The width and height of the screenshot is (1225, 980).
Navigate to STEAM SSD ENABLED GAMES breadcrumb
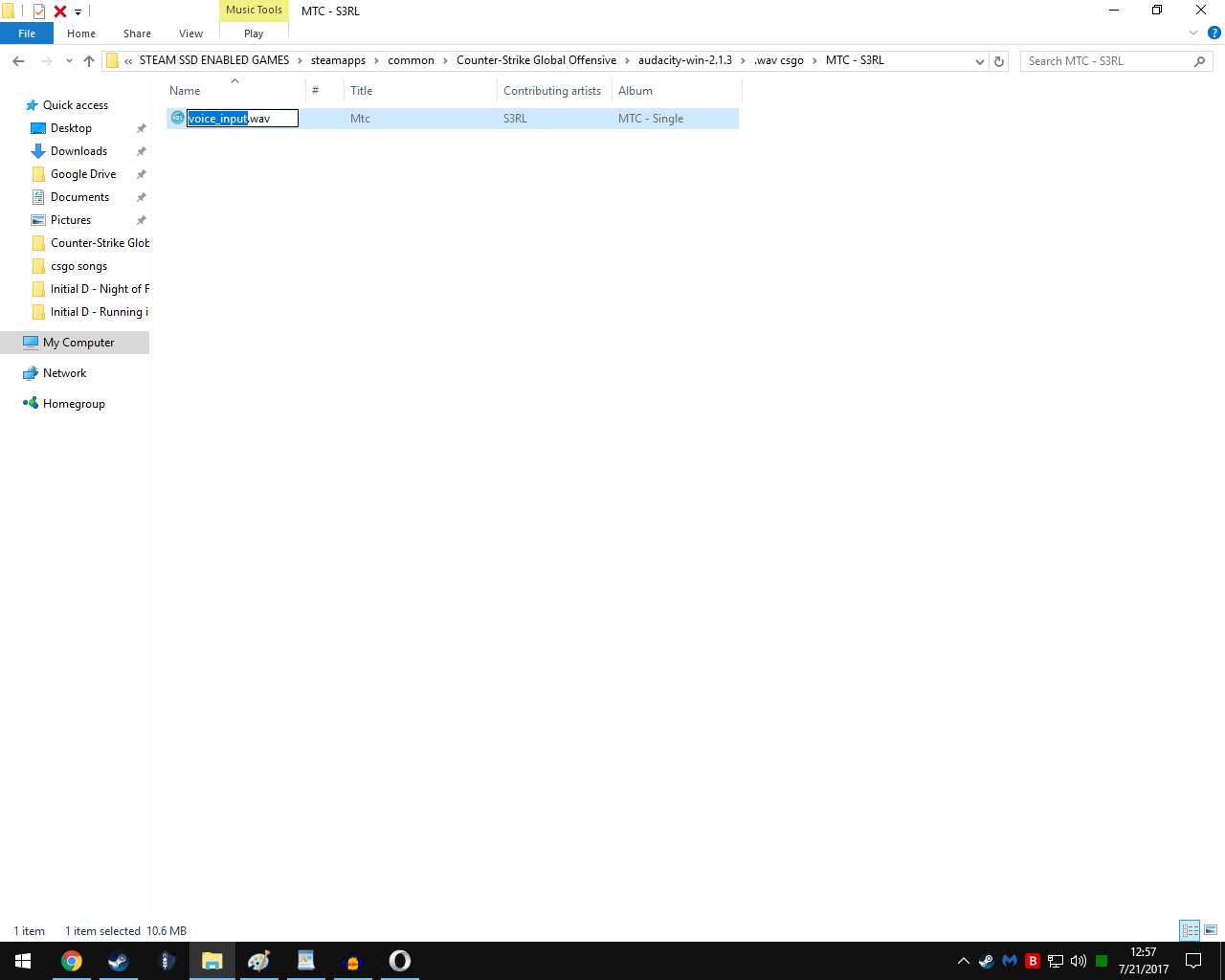point(214,60)
